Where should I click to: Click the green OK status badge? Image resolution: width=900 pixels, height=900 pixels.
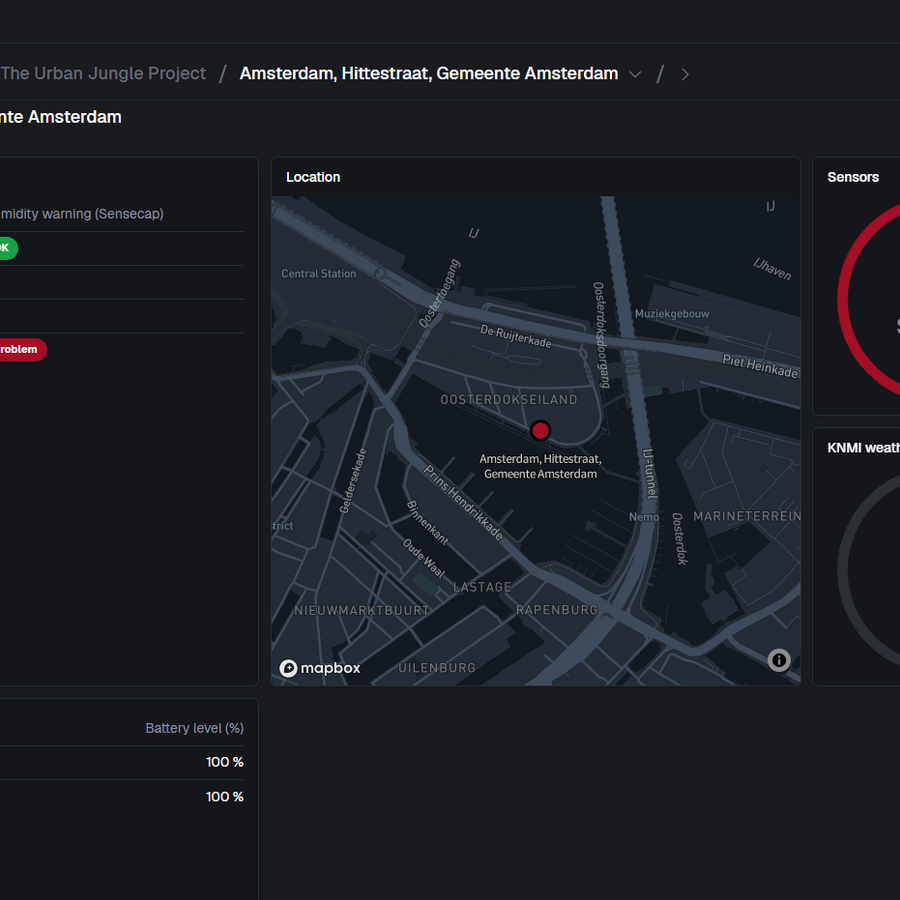point(7,248)
